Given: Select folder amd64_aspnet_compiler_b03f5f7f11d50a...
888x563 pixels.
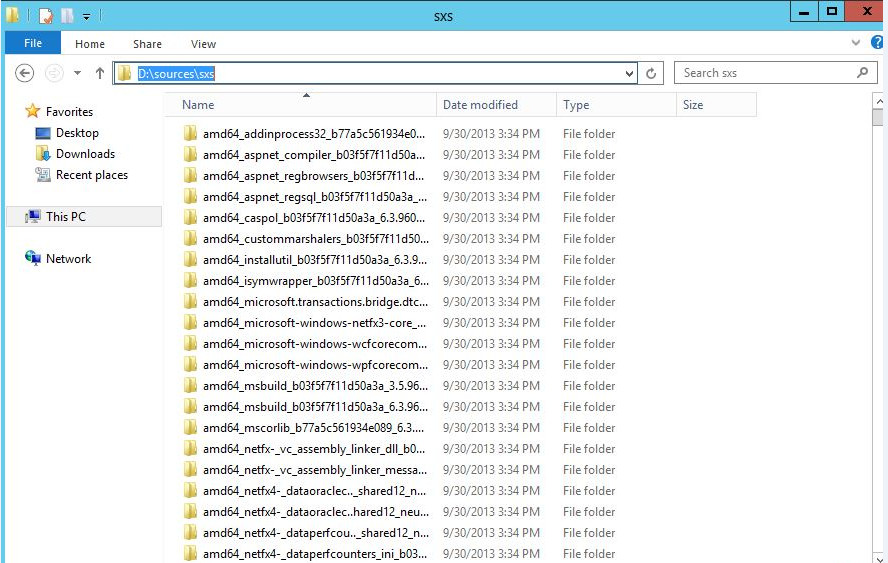Looking at the screenshot, I should [314, 155].
